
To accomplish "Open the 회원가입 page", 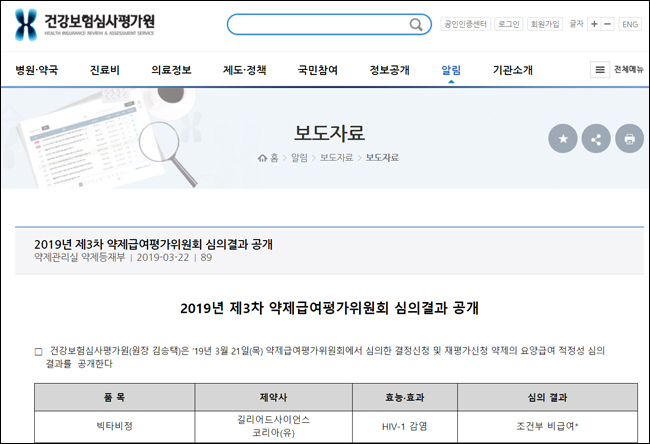I will point(545,24).
